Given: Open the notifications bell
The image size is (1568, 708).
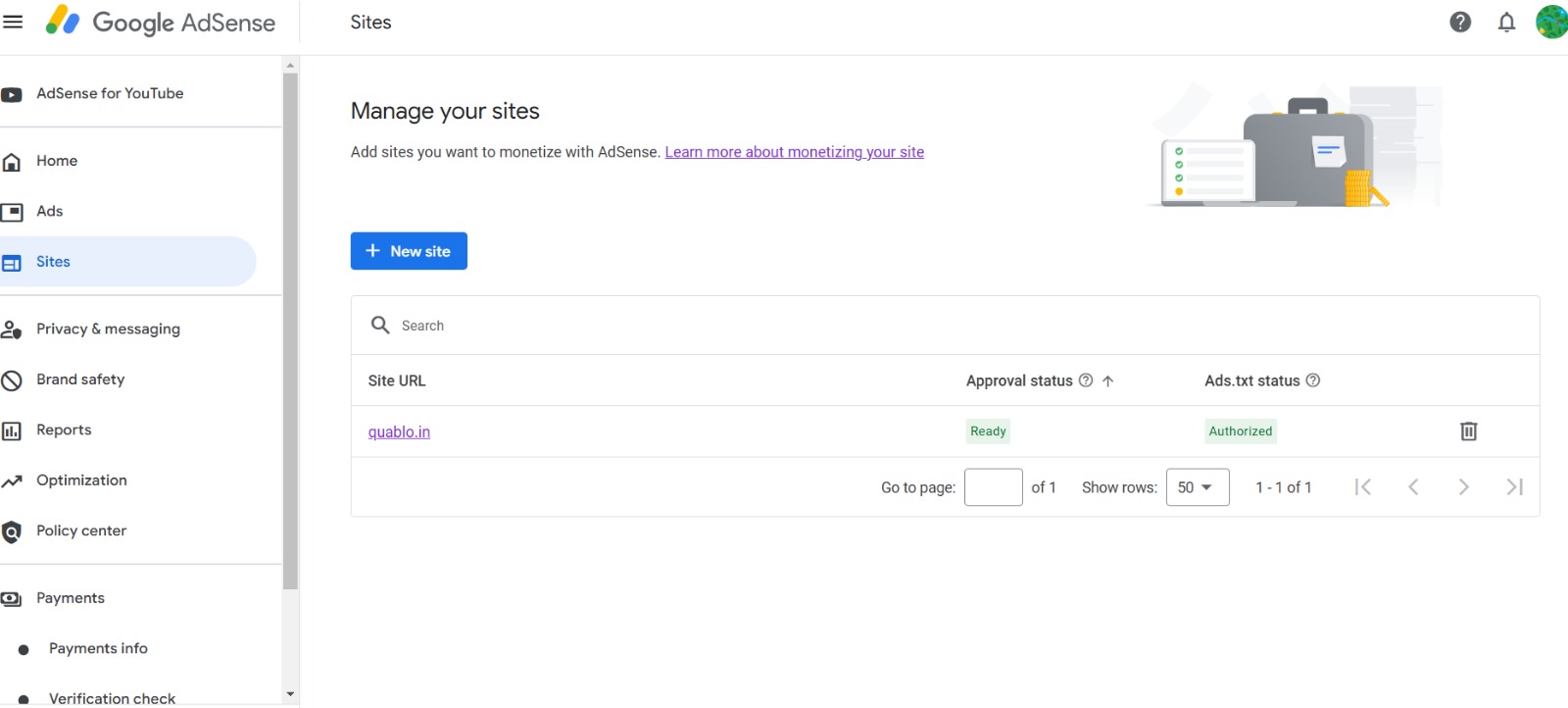Looking at the screenshot, I should click(x=1507, y=22).
